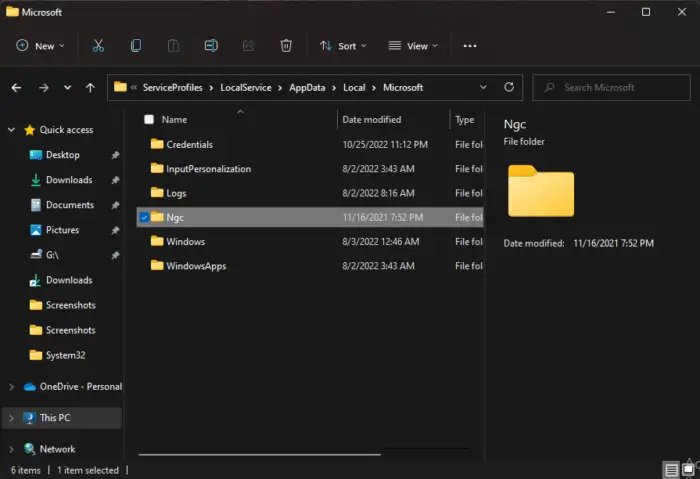700x479 pixels.
Task: Open System32 folder in sidebar
Action: click(65, 355)
